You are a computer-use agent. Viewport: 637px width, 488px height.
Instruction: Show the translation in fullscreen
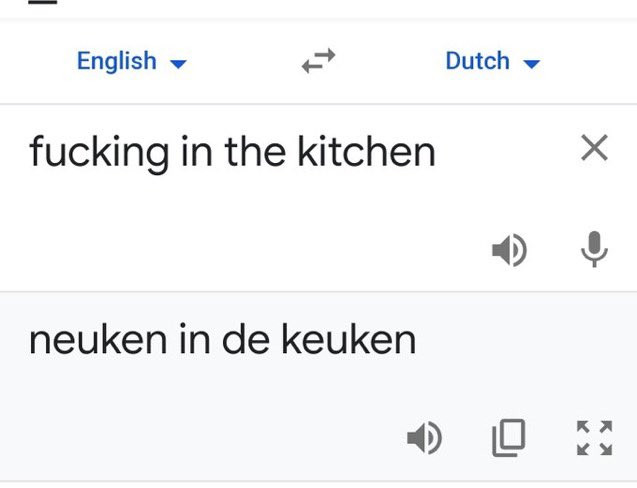(594, 436)
